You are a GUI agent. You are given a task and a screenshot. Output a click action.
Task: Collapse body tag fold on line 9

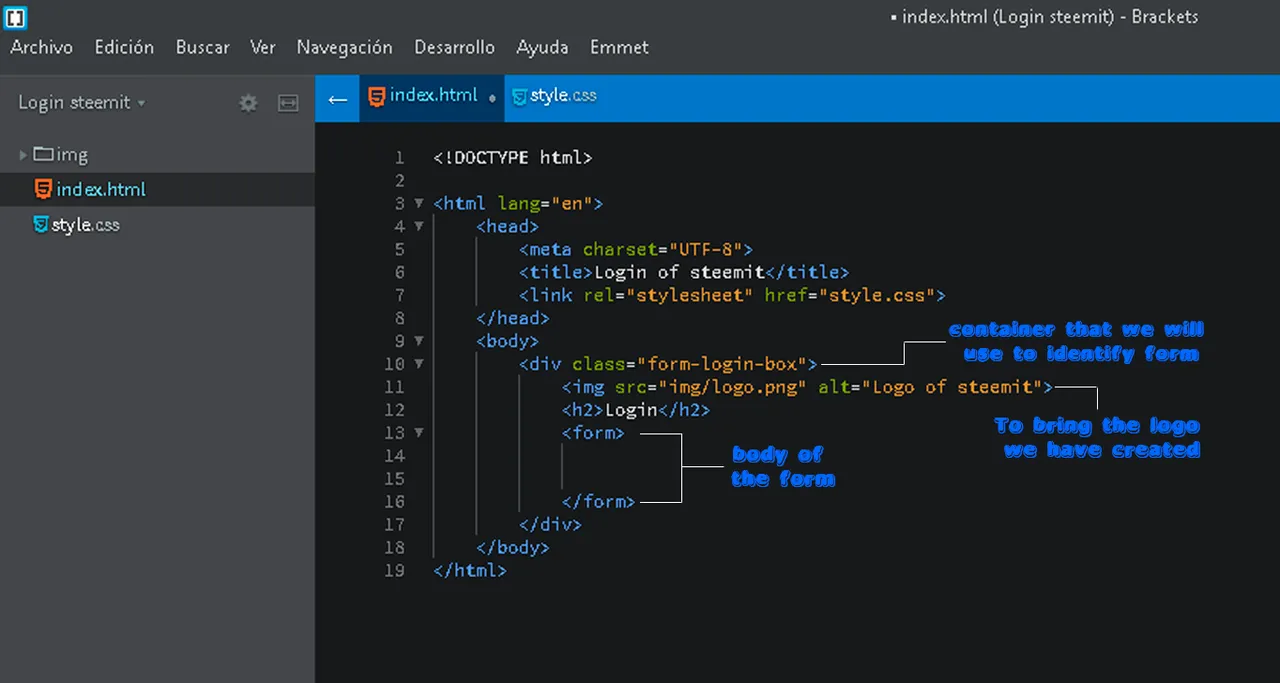point(419,342)
